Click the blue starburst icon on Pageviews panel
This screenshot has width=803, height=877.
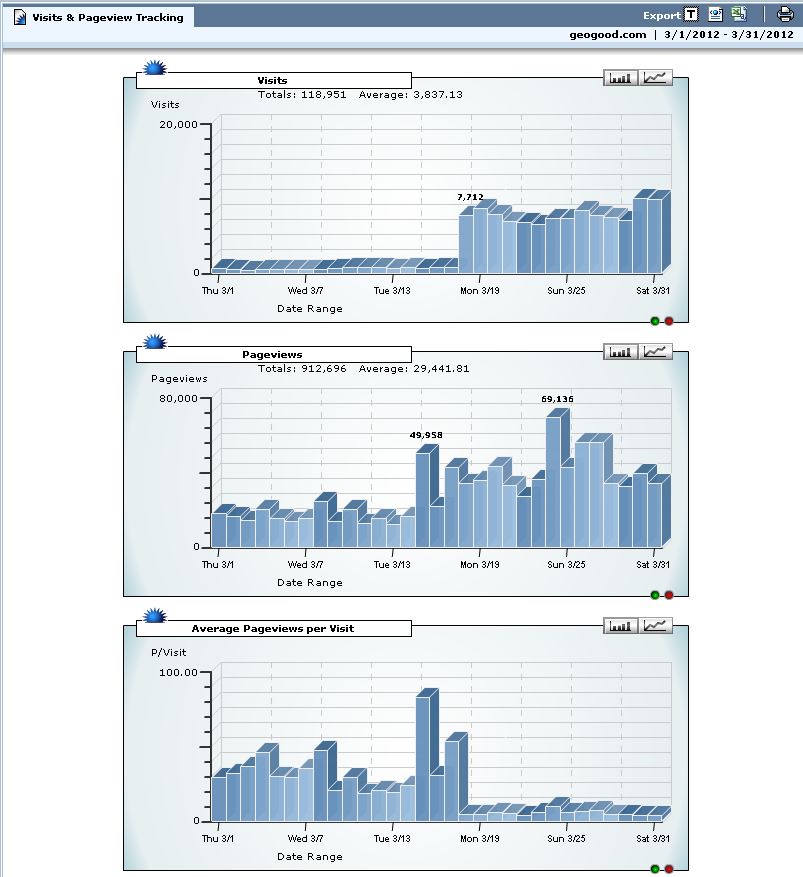tap(154, 343)
